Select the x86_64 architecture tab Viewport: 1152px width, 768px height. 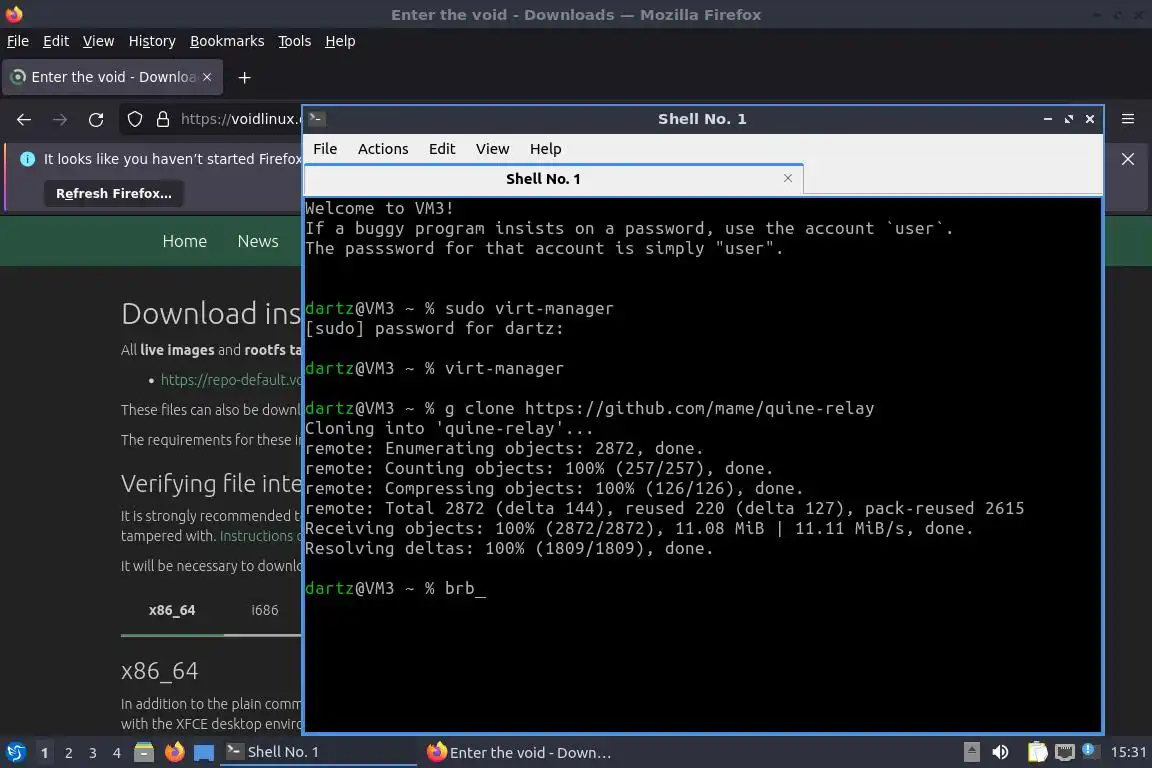(x=172, y=610)
